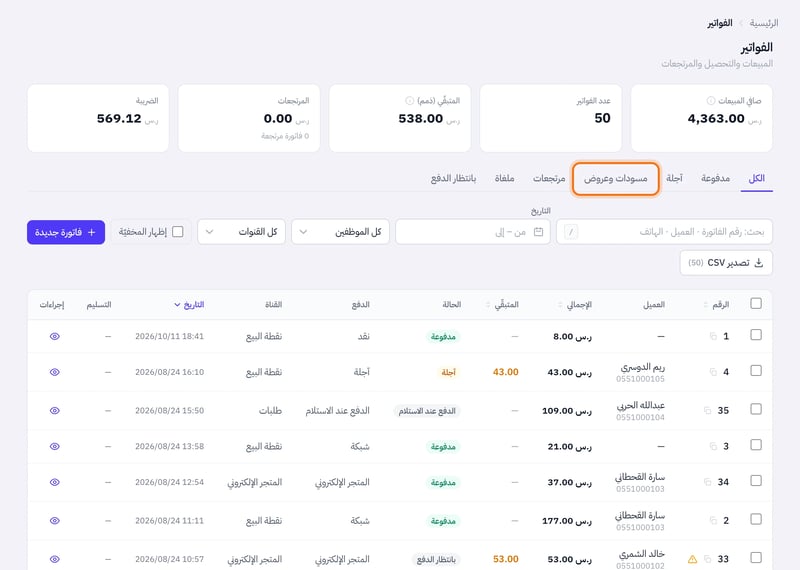Tick the checkbox on invoice 3 row
This screenshot has width=800, height=570.
point(756,445)
